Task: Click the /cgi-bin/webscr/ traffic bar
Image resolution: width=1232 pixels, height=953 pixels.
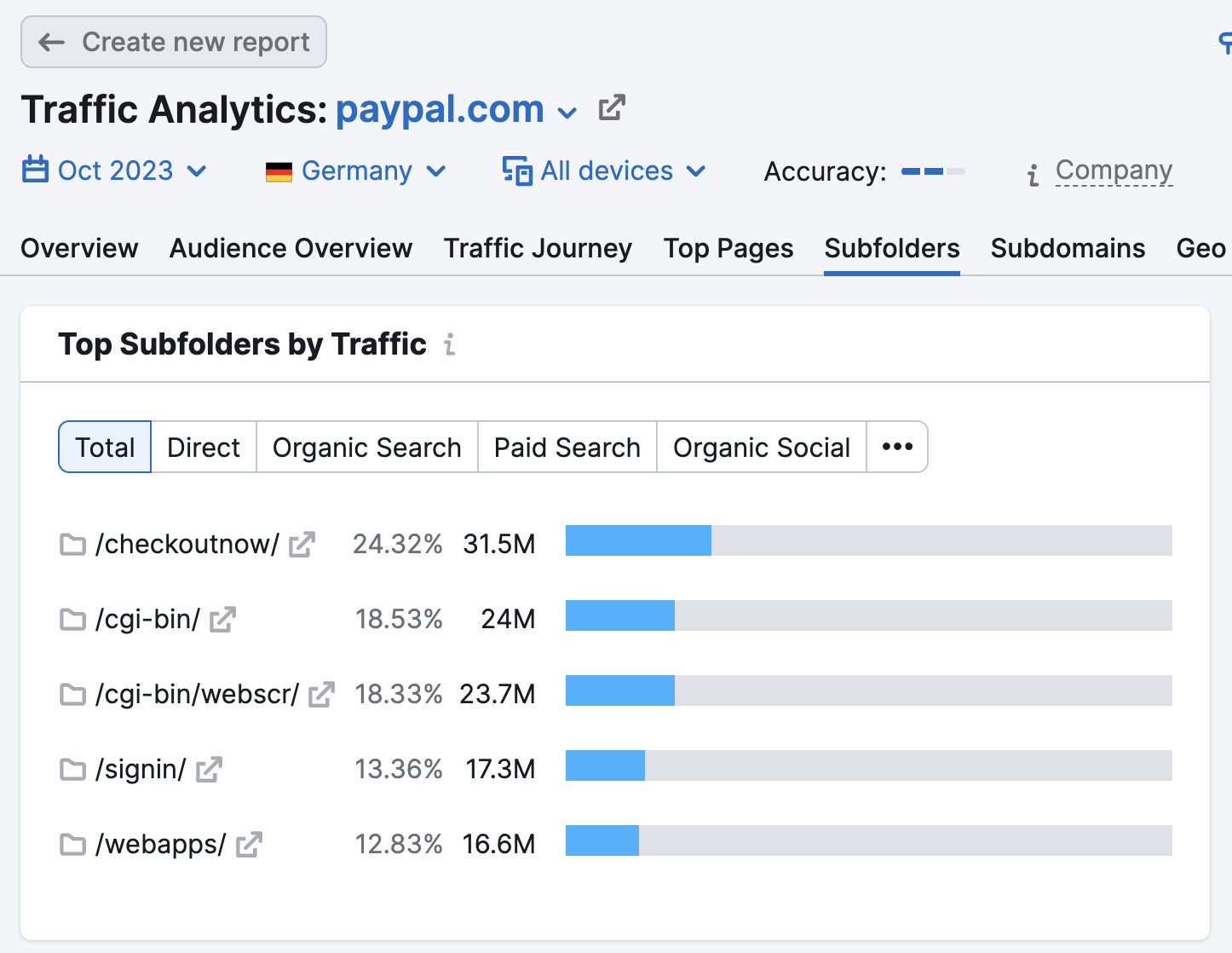Action: click(x=869, y=690)
